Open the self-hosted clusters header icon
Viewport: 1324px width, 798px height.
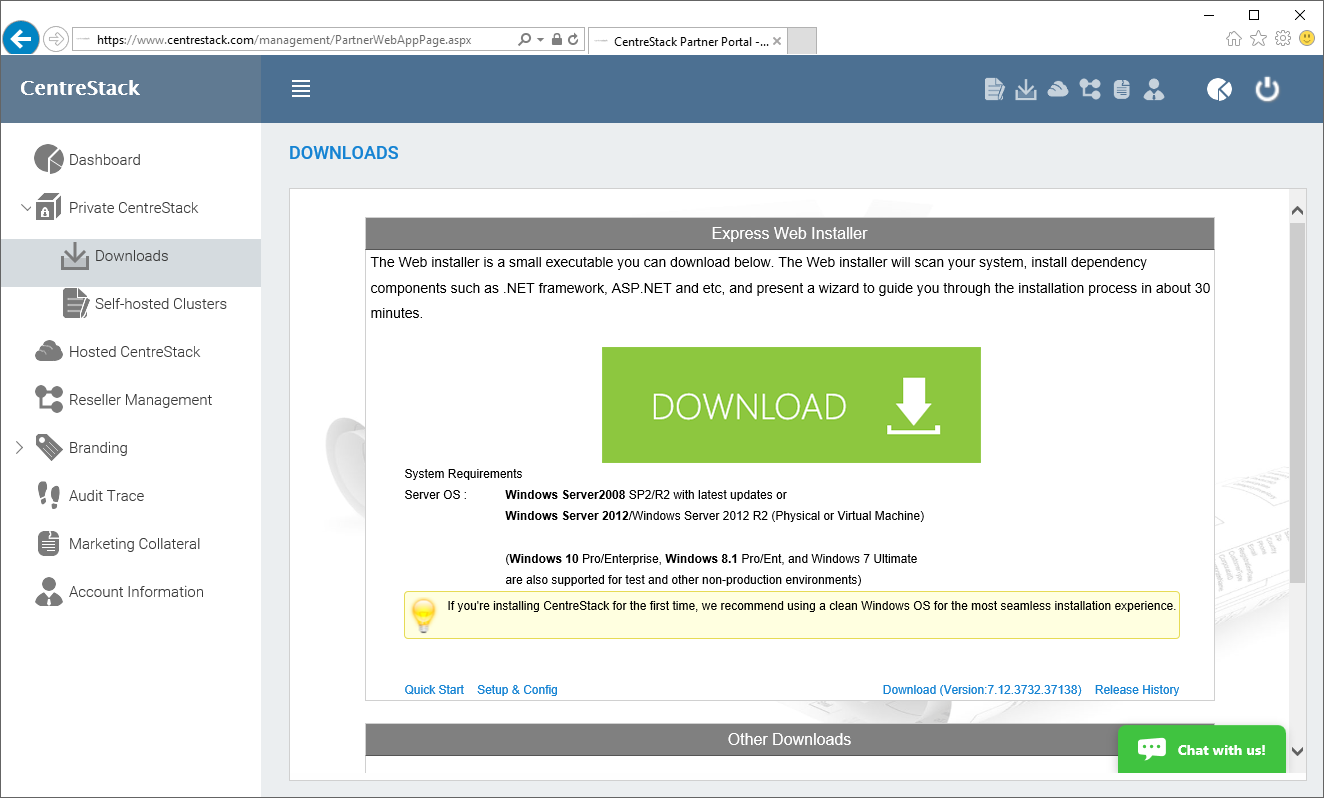click(x=994, y=89)
